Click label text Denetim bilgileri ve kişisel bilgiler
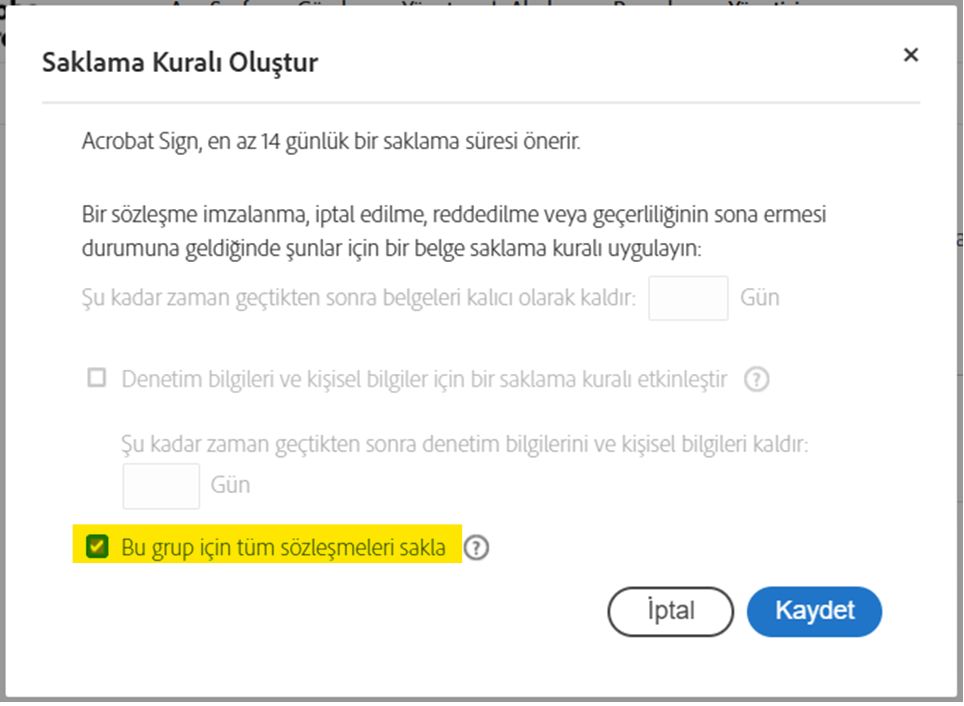This screenshot has height=706, width=964. [x=424, y=380]
